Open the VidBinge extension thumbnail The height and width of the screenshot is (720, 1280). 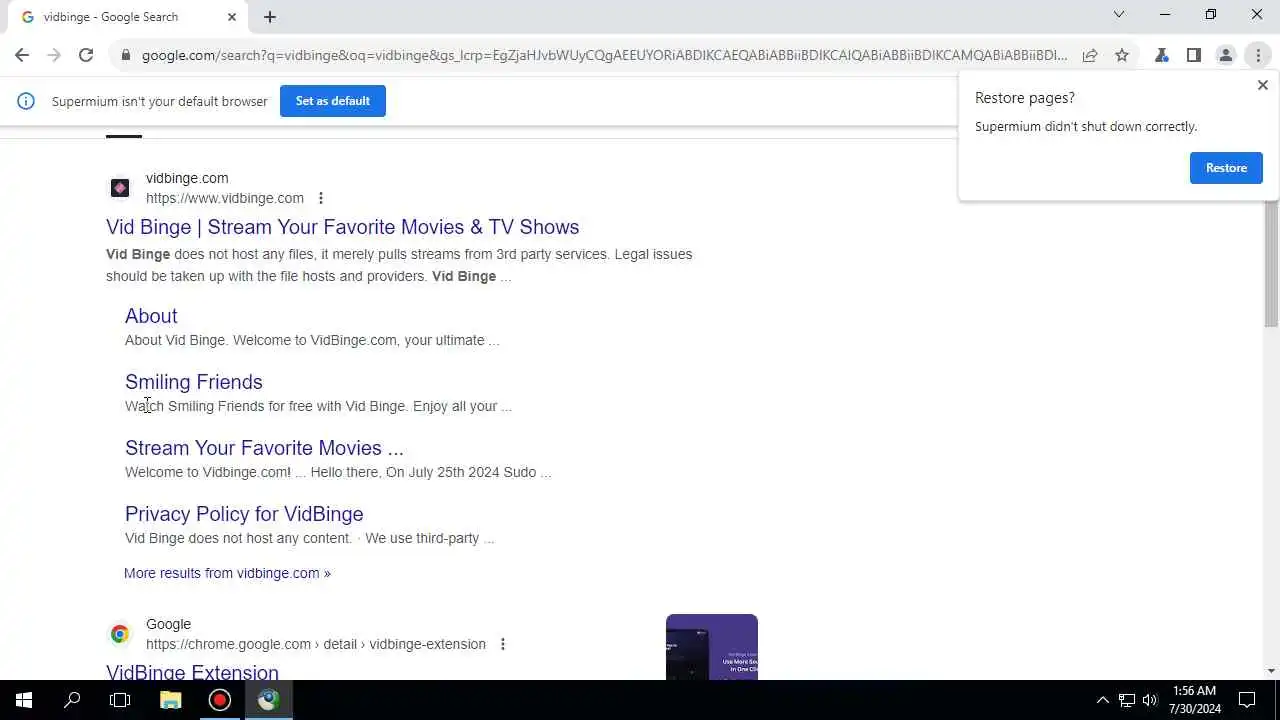[x=712, y=647]
